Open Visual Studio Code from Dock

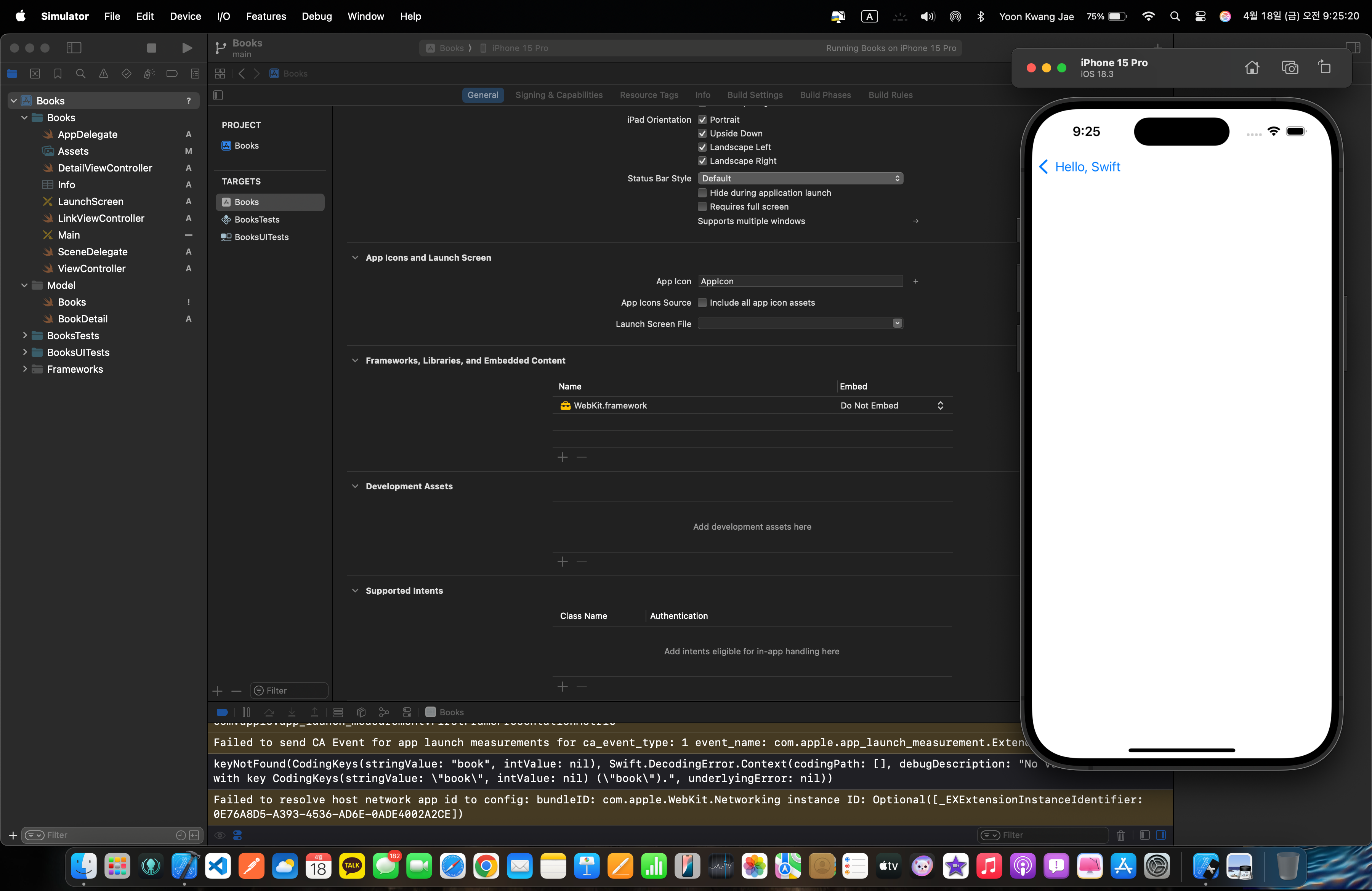[218, 865]
